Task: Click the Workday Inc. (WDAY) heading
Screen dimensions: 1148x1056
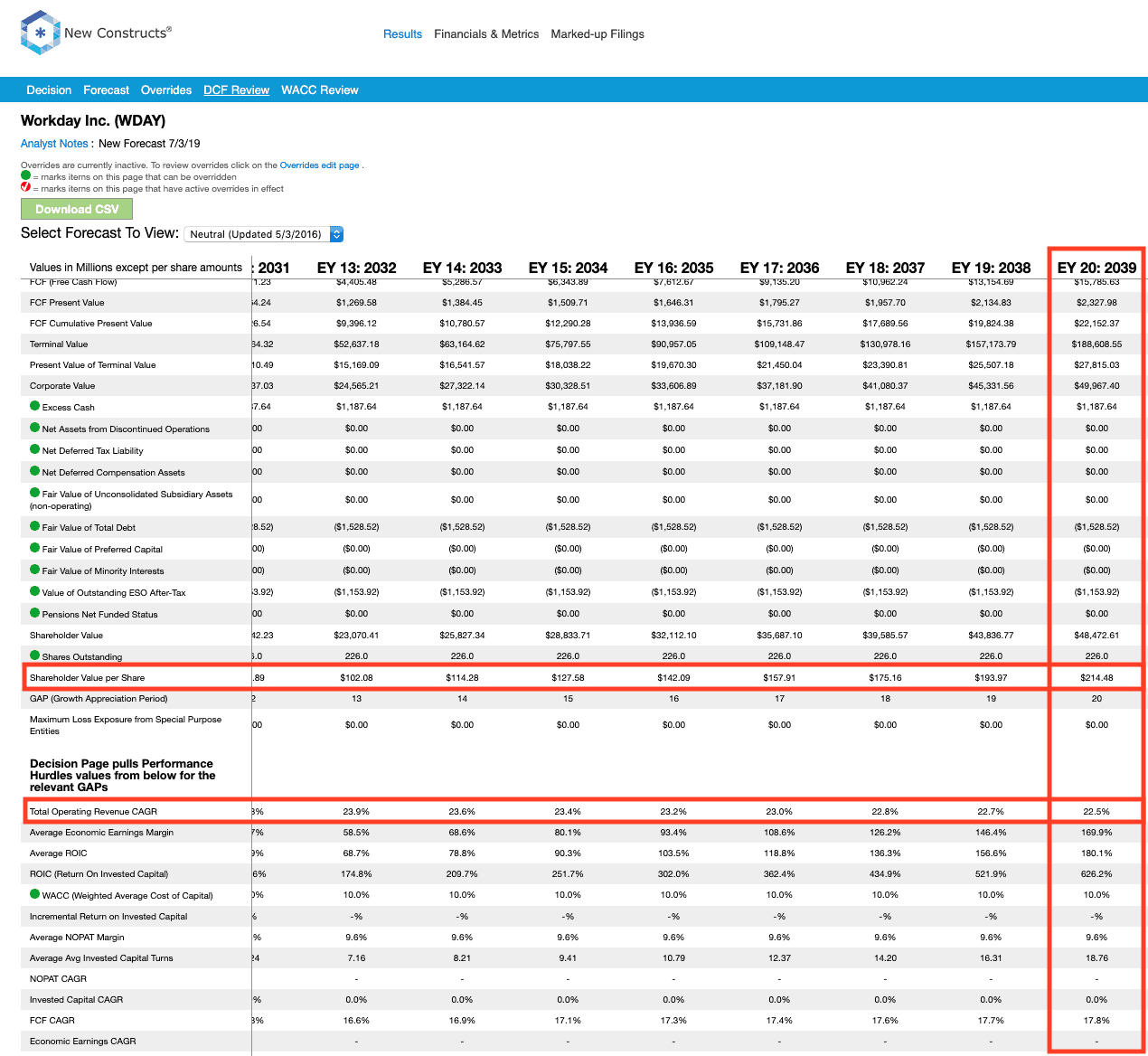Action: pos(93,120)
